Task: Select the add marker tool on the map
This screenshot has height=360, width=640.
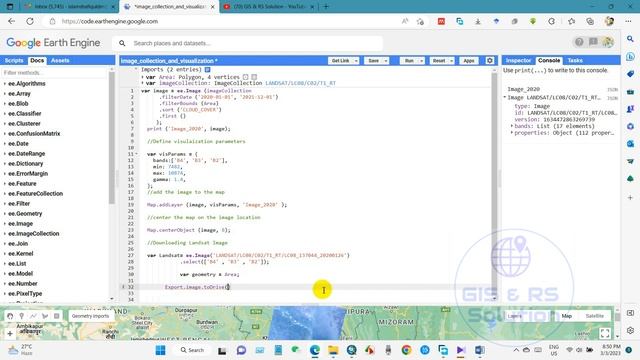Action: pyautogui.click(x=22, y=316)
